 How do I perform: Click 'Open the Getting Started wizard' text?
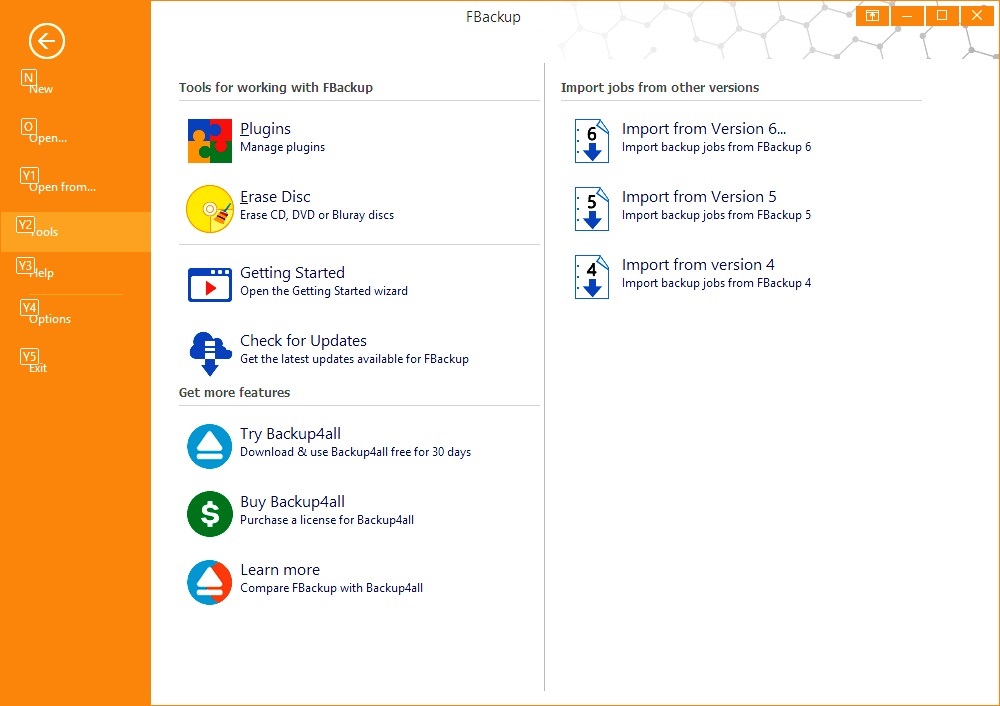[324, 291]
